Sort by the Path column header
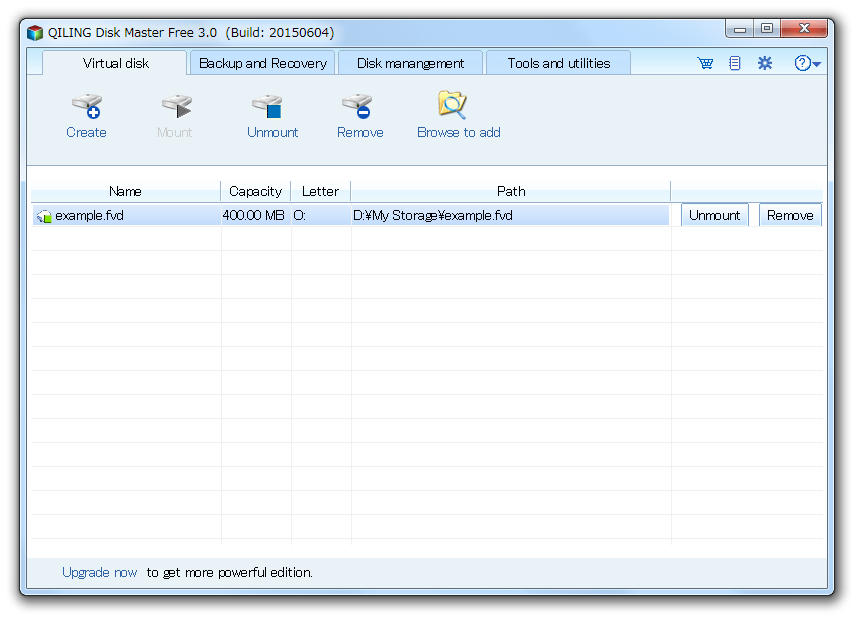Viewport: 857px width, 620px height. [x=511, y=191]
